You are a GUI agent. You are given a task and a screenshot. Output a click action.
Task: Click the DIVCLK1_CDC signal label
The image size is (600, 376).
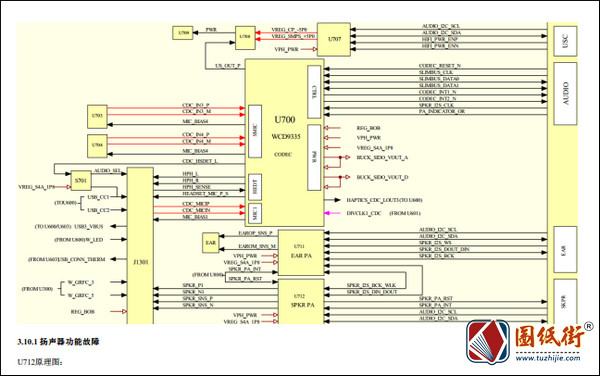(x=364, y=213)
